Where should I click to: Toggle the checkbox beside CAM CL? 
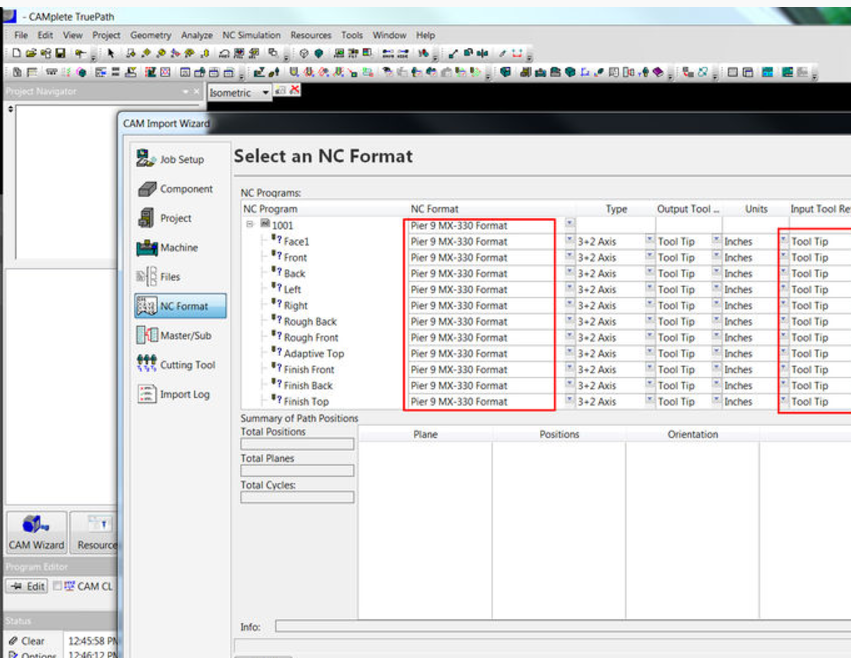pos(57,586)
